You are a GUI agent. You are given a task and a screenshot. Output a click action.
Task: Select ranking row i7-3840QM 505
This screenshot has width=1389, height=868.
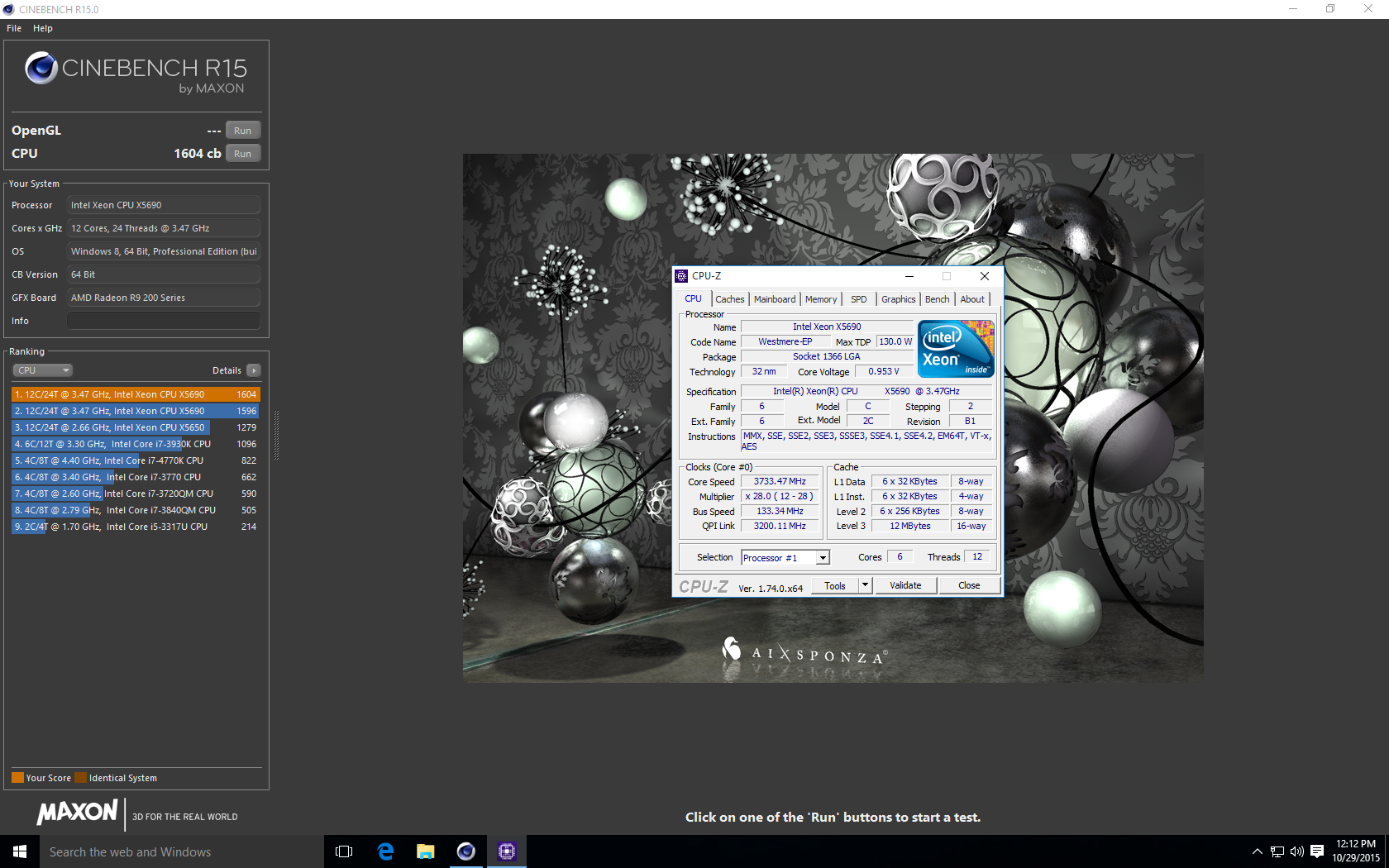tap(136, 510)
